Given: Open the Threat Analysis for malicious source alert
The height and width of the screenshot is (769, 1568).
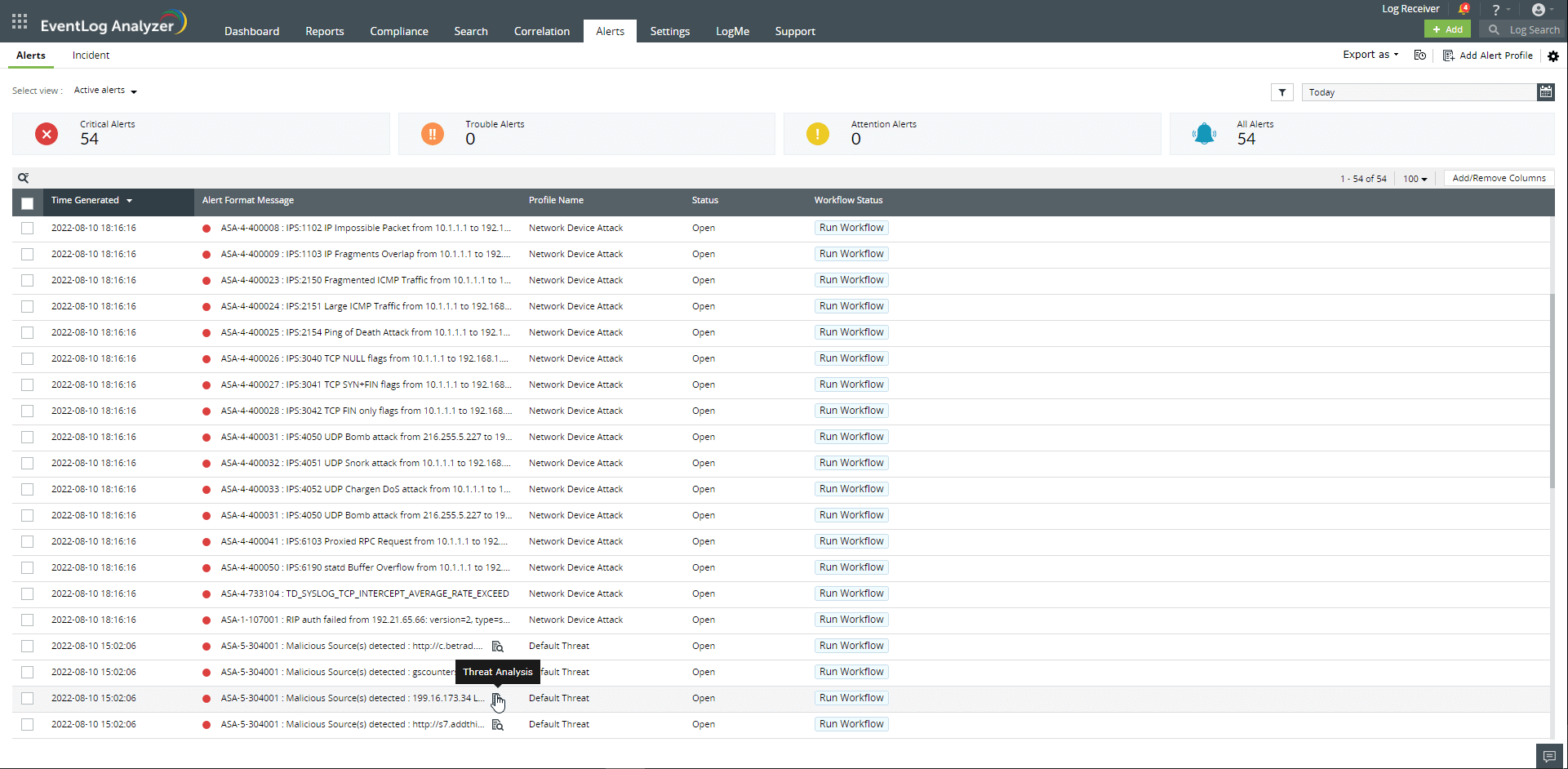Looking at the screenshot, I should 498,698.
